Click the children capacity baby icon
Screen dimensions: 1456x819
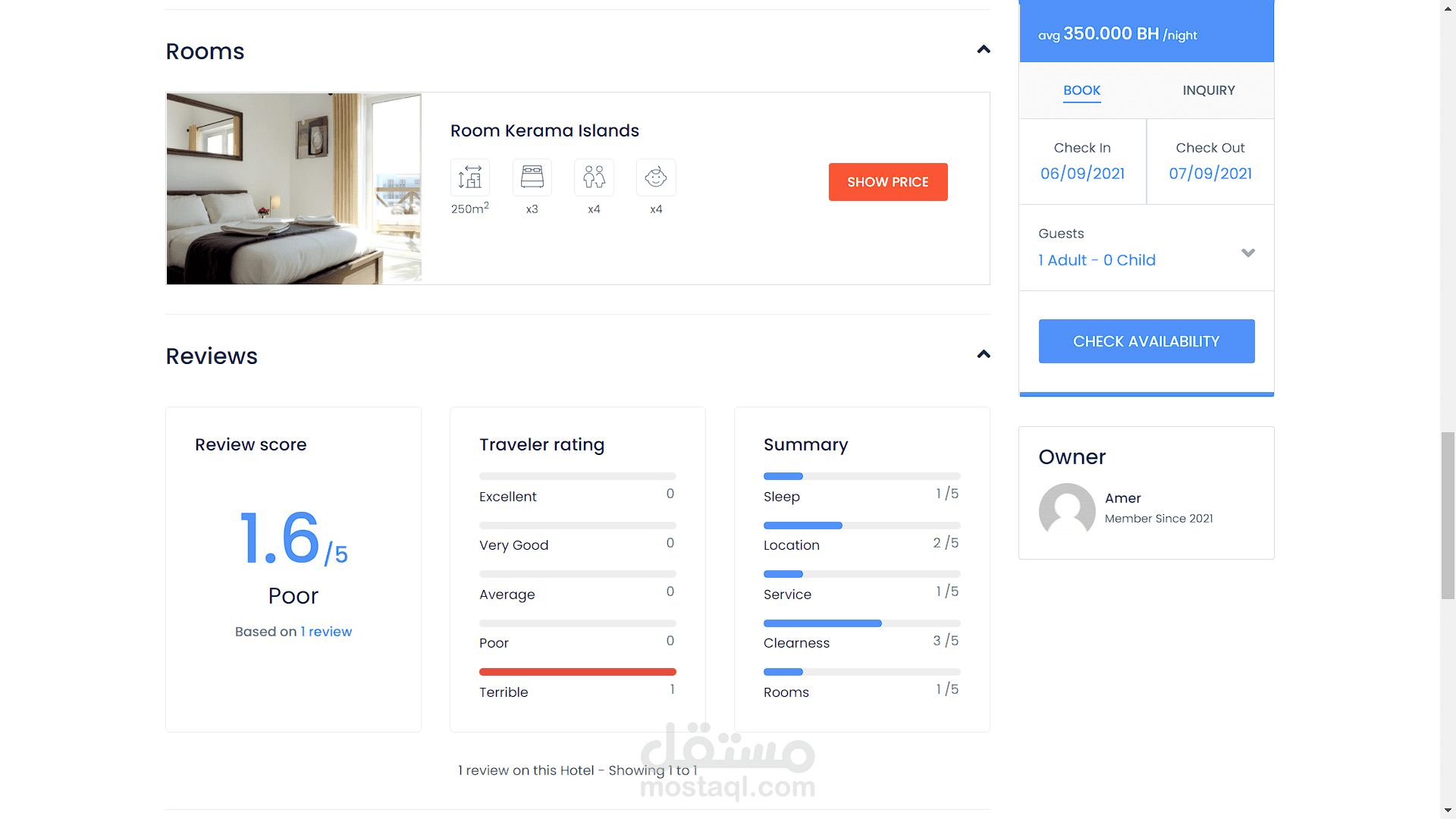point(656,177)
